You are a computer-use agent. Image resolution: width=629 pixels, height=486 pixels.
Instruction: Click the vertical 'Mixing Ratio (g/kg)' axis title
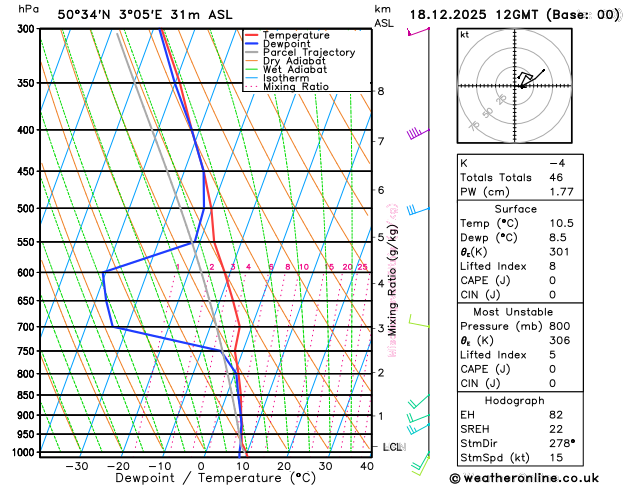click(x=392, y=280)
